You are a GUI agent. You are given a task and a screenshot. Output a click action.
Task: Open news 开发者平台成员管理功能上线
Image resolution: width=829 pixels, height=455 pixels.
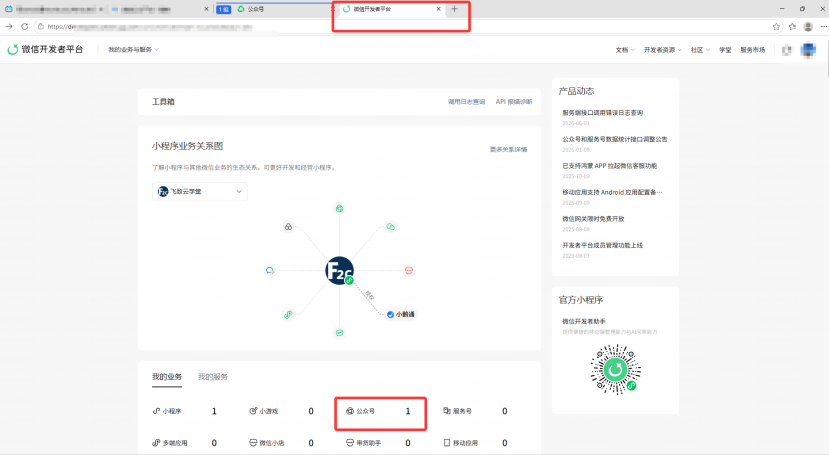(603, 245)
